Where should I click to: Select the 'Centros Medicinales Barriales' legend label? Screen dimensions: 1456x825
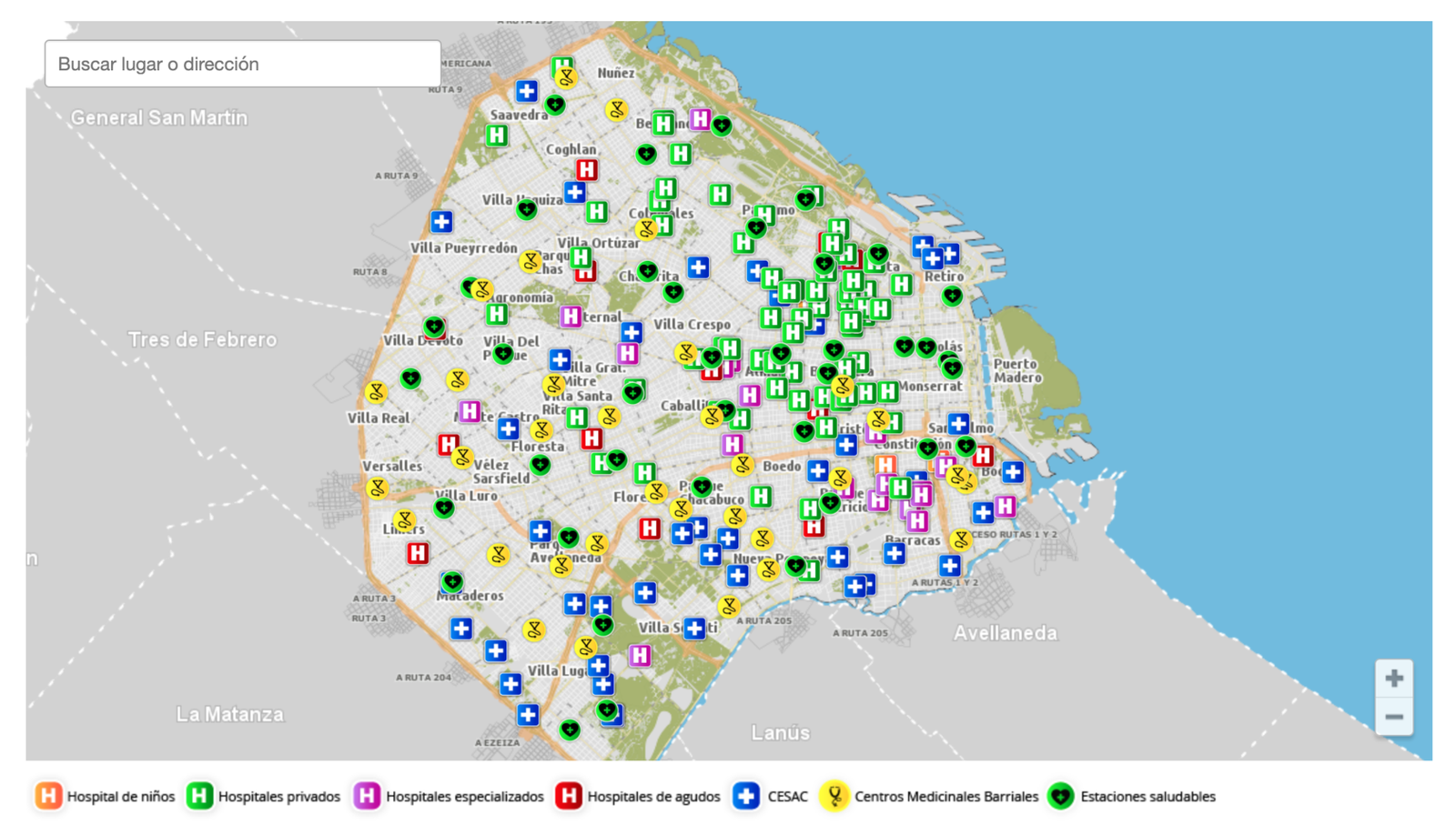(946, 797)
